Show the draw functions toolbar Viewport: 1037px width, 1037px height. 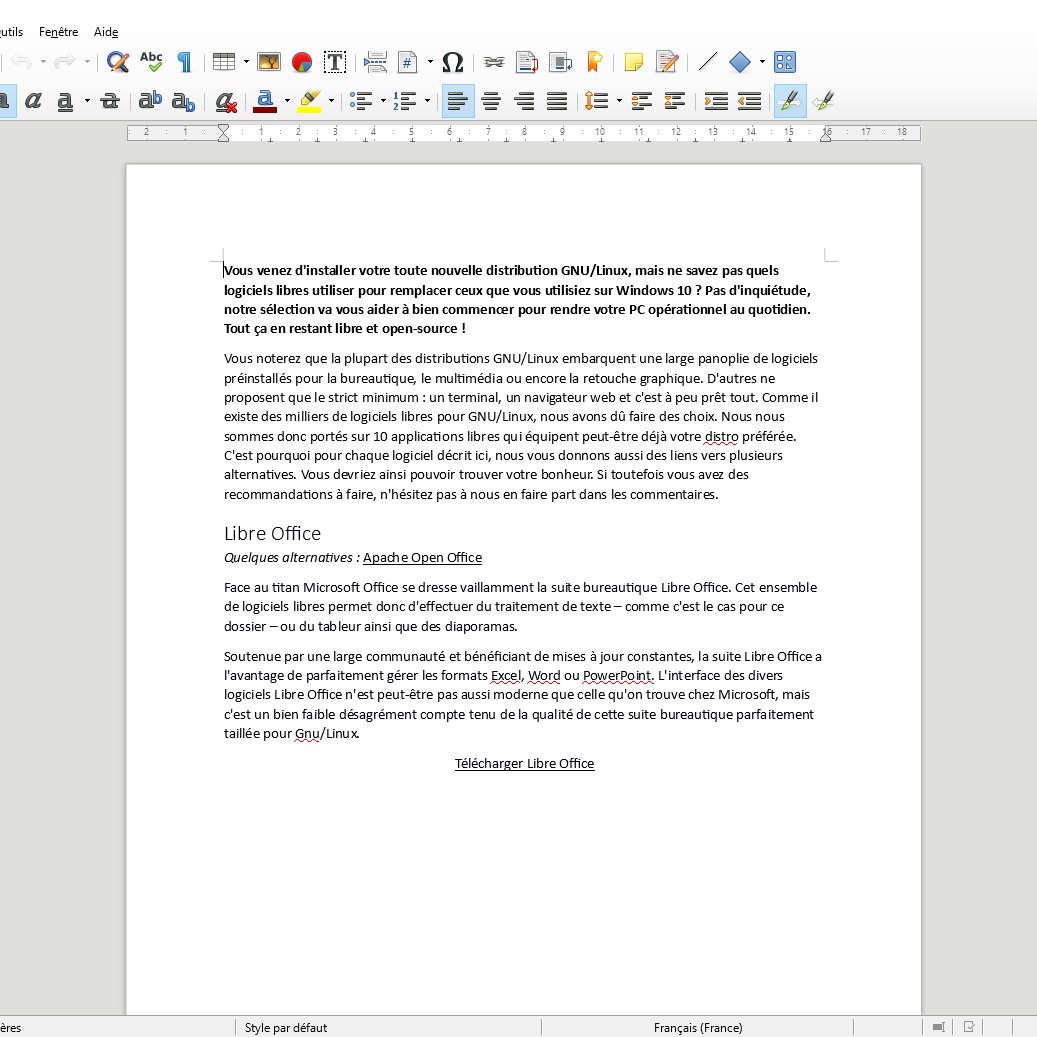coord(785,62)
